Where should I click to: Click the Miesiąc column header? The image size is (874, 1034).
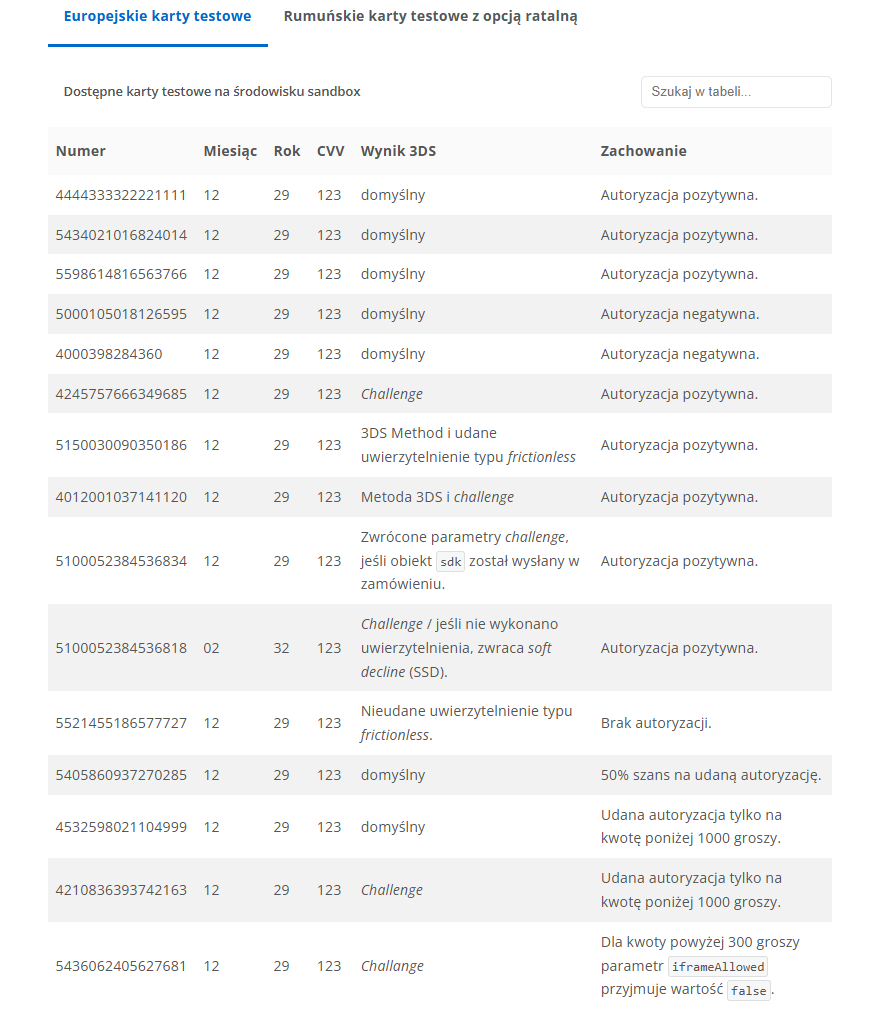coord(230,151)
